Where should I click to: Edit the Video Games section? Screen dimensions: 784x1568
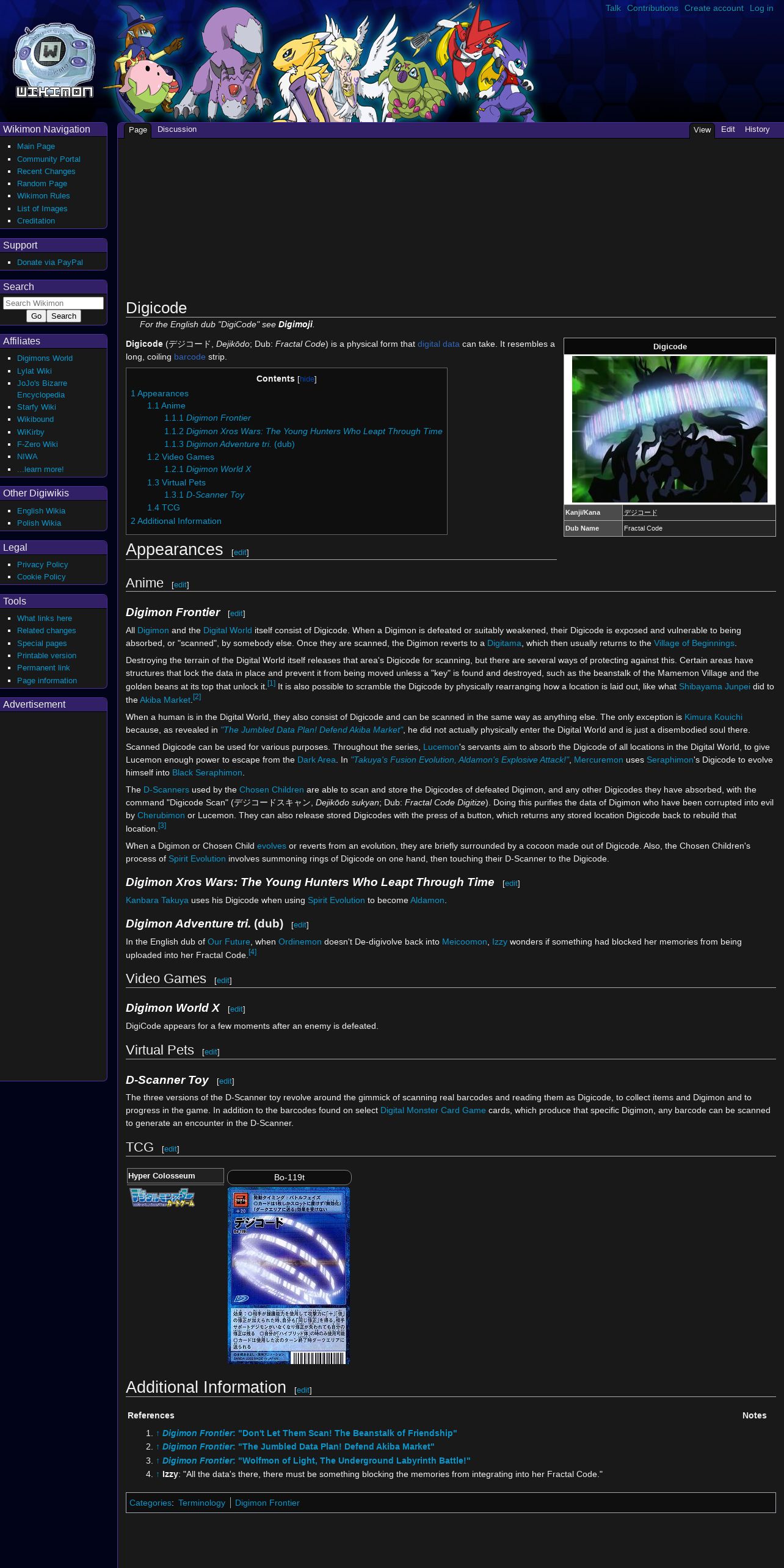[x=223, y=981]
